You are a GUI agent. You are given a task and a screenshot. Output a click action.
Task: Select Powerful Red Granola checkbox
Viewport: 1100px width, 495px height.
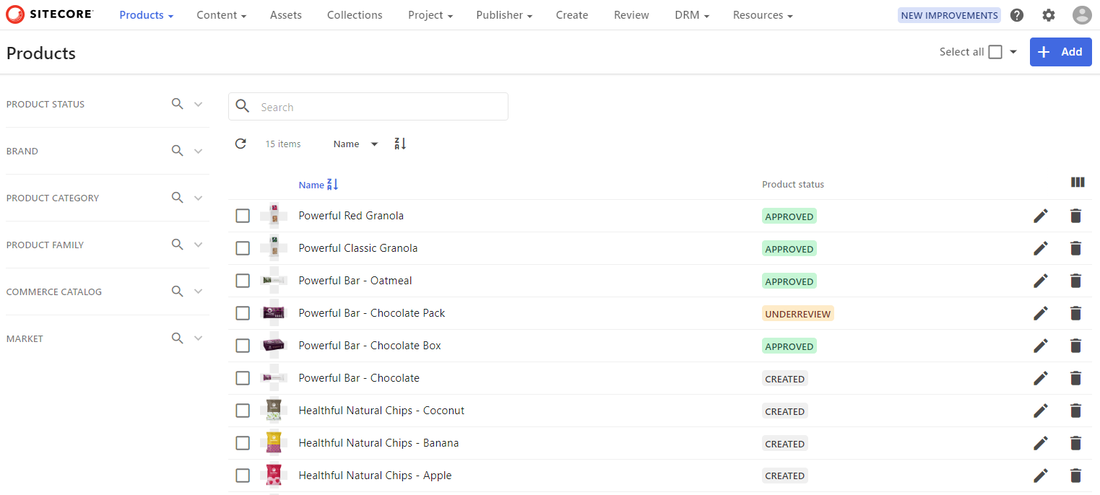click(243, 216)
